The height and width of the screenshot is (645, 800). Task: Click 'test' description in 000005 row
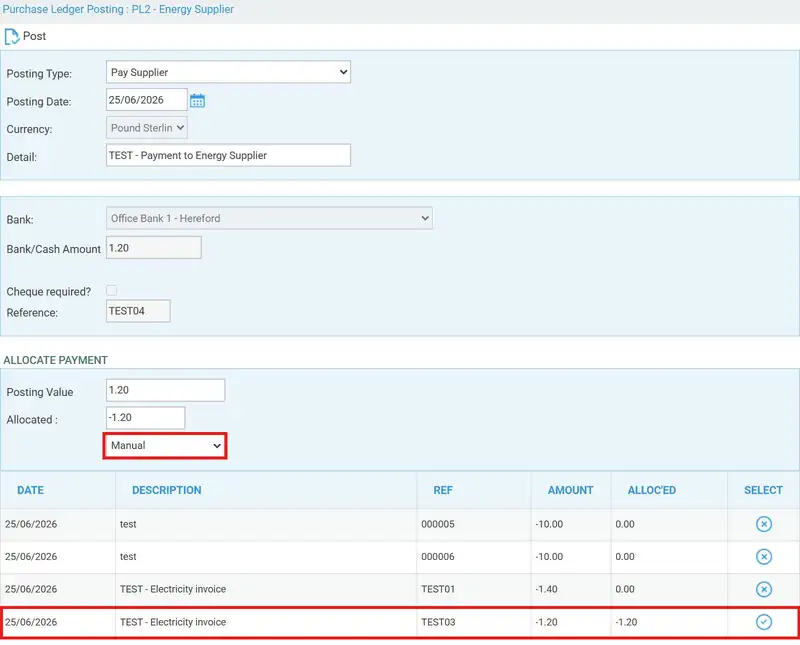128,524
